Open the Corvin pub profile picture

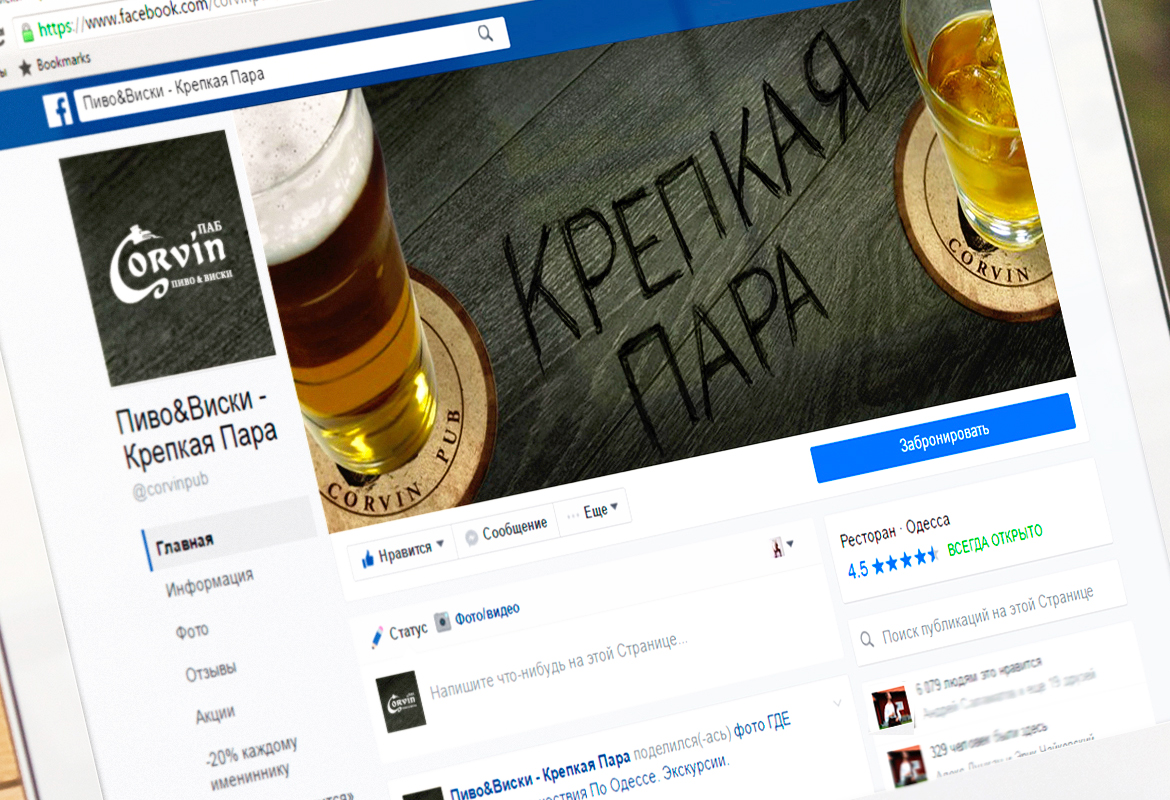click(x=167, y=257)
